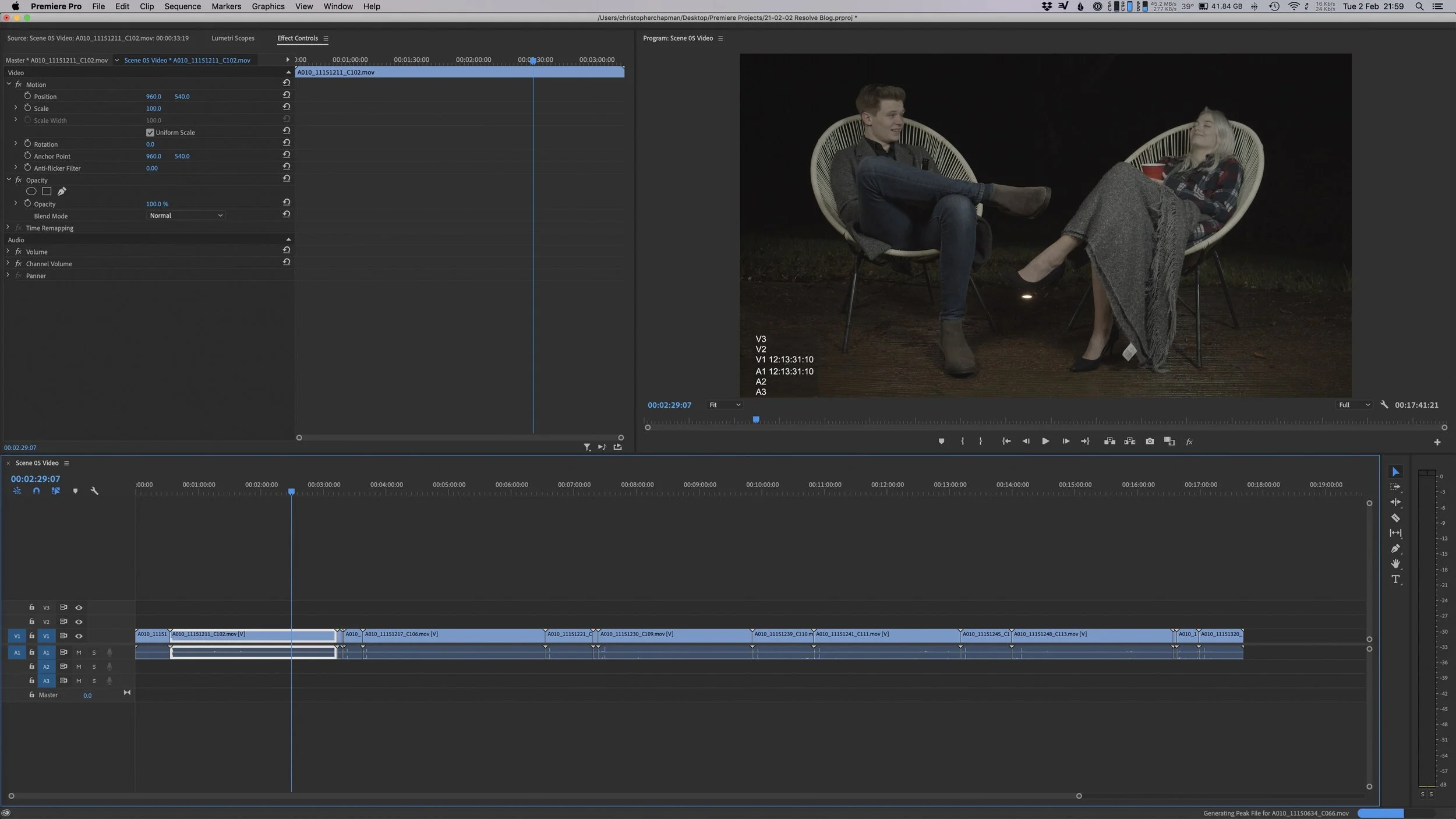Click the ellipse mask tool under Opacity
The width and height of the screenshot is (1456, 819).
click(31, 191)
